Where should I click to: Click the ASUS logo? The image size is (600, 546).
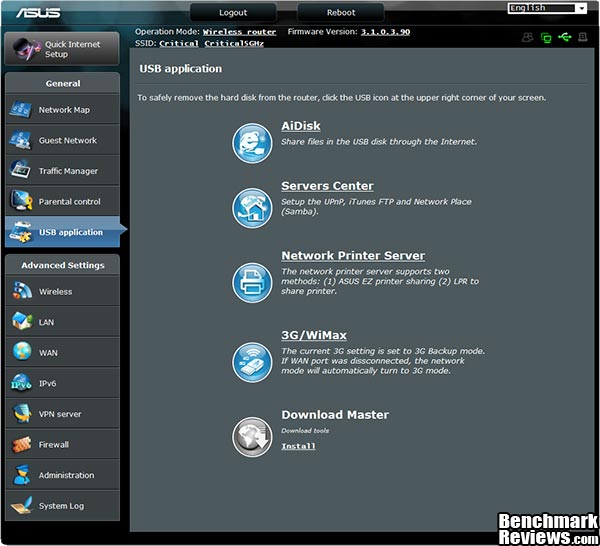click(38, 13)
